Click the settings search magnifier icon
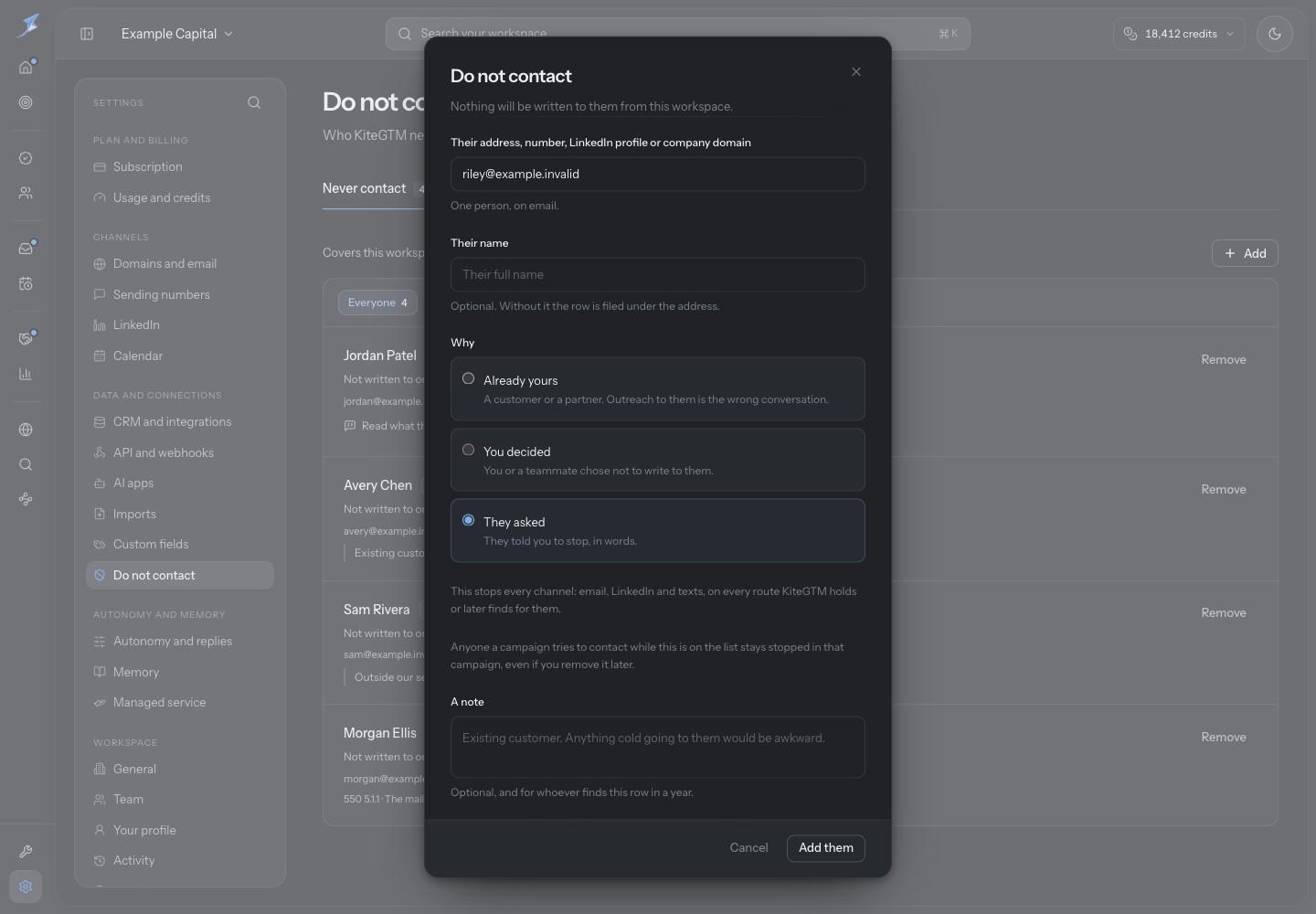Screen dimensions: 1316x914 pos(254,103)
